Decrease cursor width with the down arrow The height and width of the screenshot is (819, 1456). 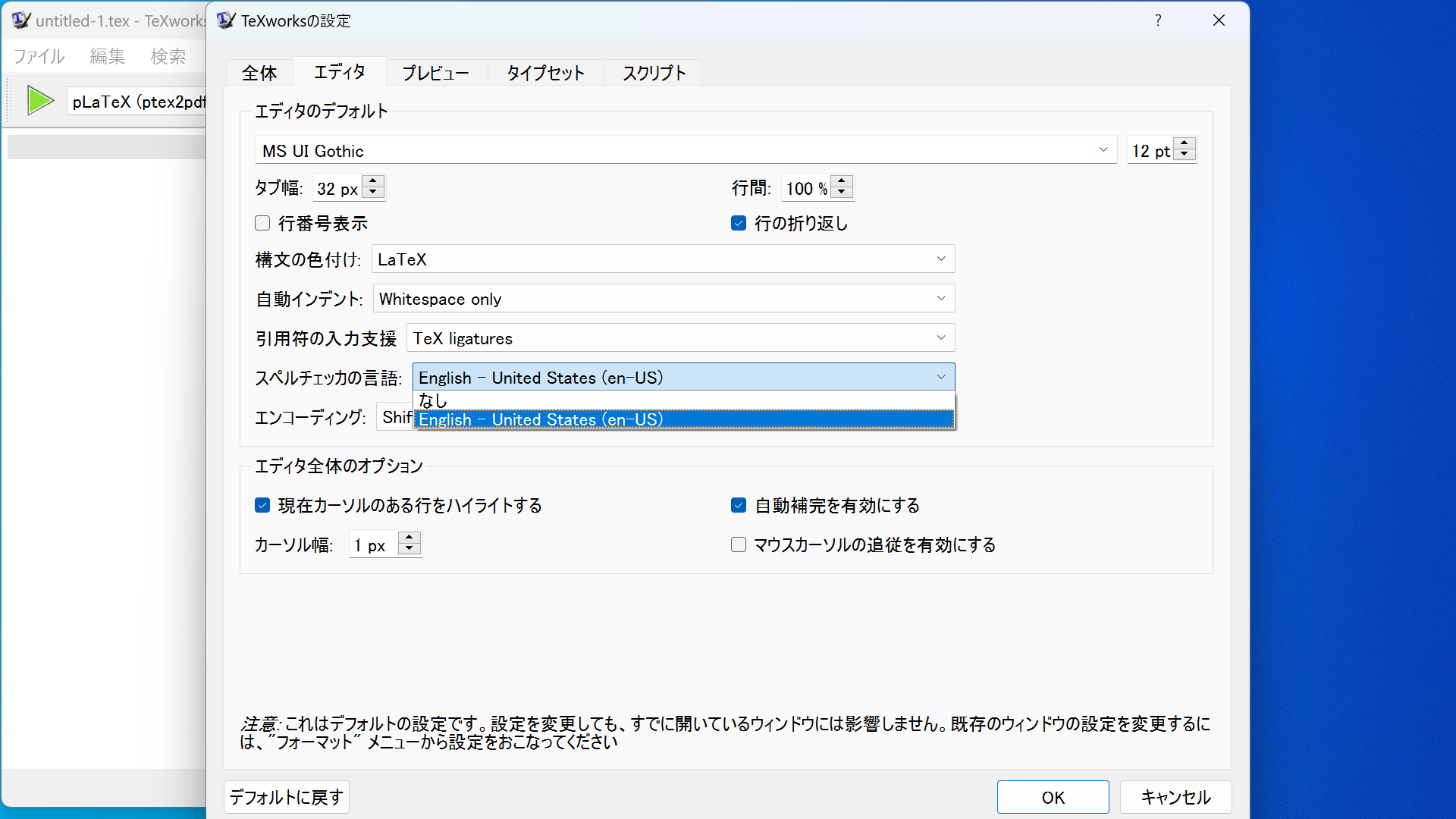tap(409, 549)
